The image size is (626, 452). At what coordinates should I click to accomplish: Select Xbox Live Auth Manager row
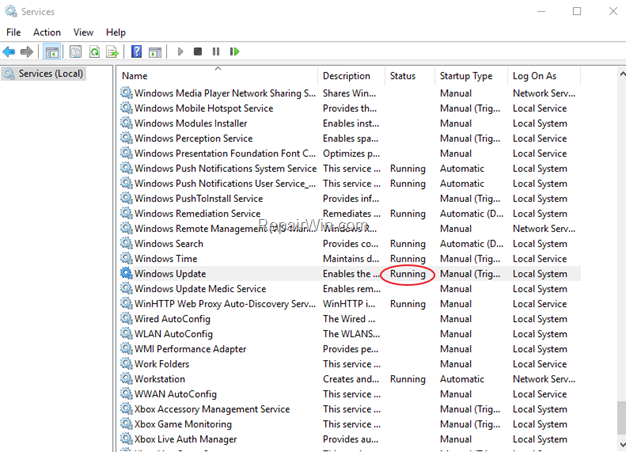(x=350, y=439)
